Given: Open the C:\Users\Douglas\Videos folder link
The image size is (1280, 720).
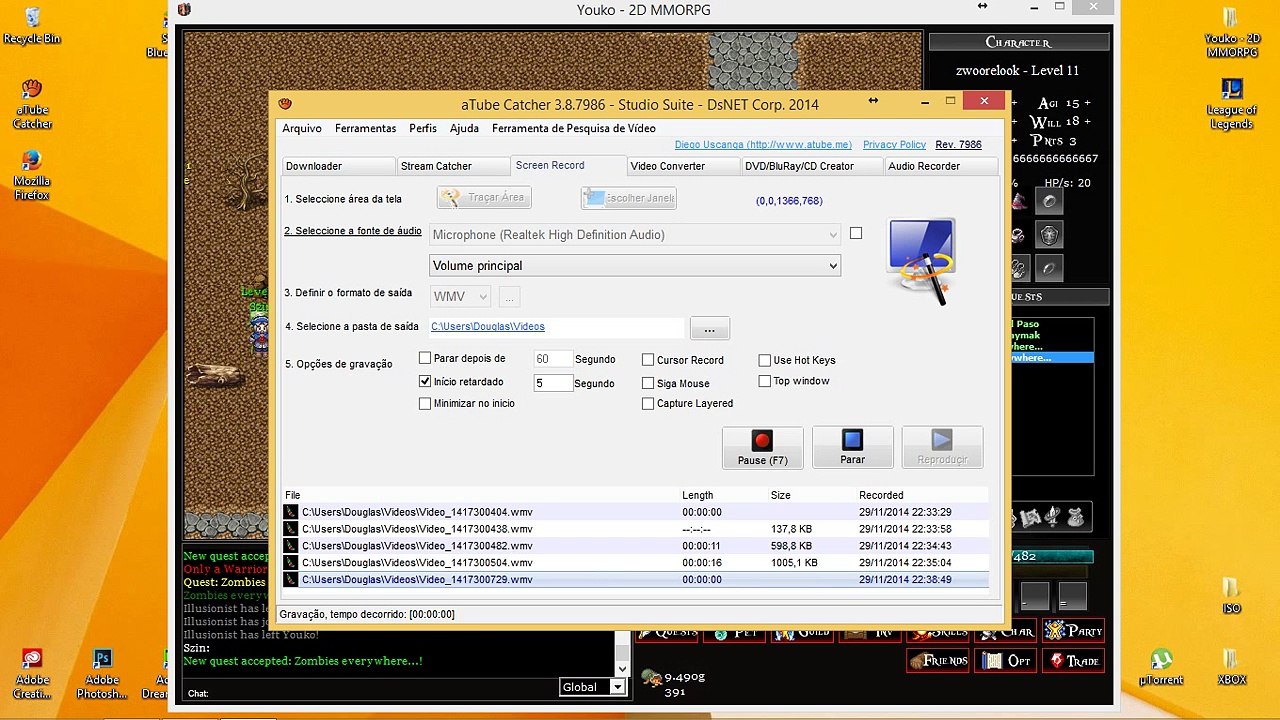Looking at the screenshot, I should point(488,327).
